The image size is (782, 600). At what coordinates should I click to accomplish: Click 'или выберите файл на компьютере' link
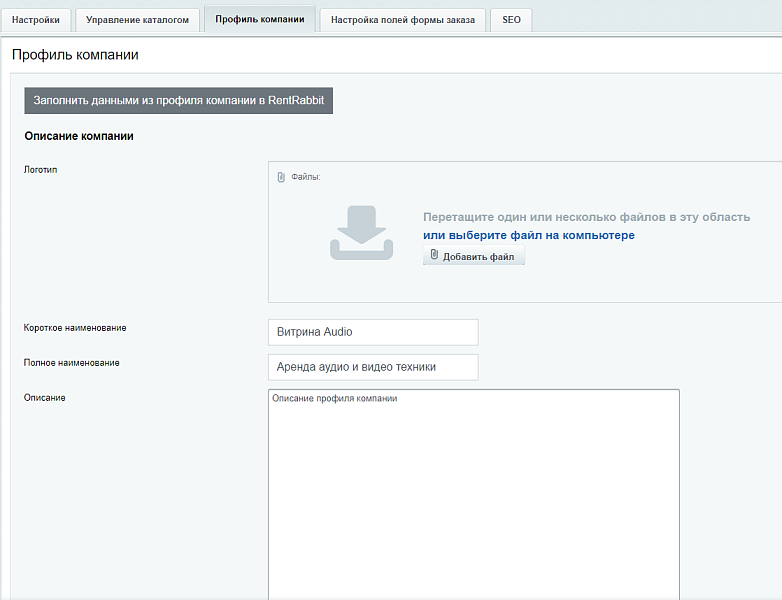[x=528, y=235]
